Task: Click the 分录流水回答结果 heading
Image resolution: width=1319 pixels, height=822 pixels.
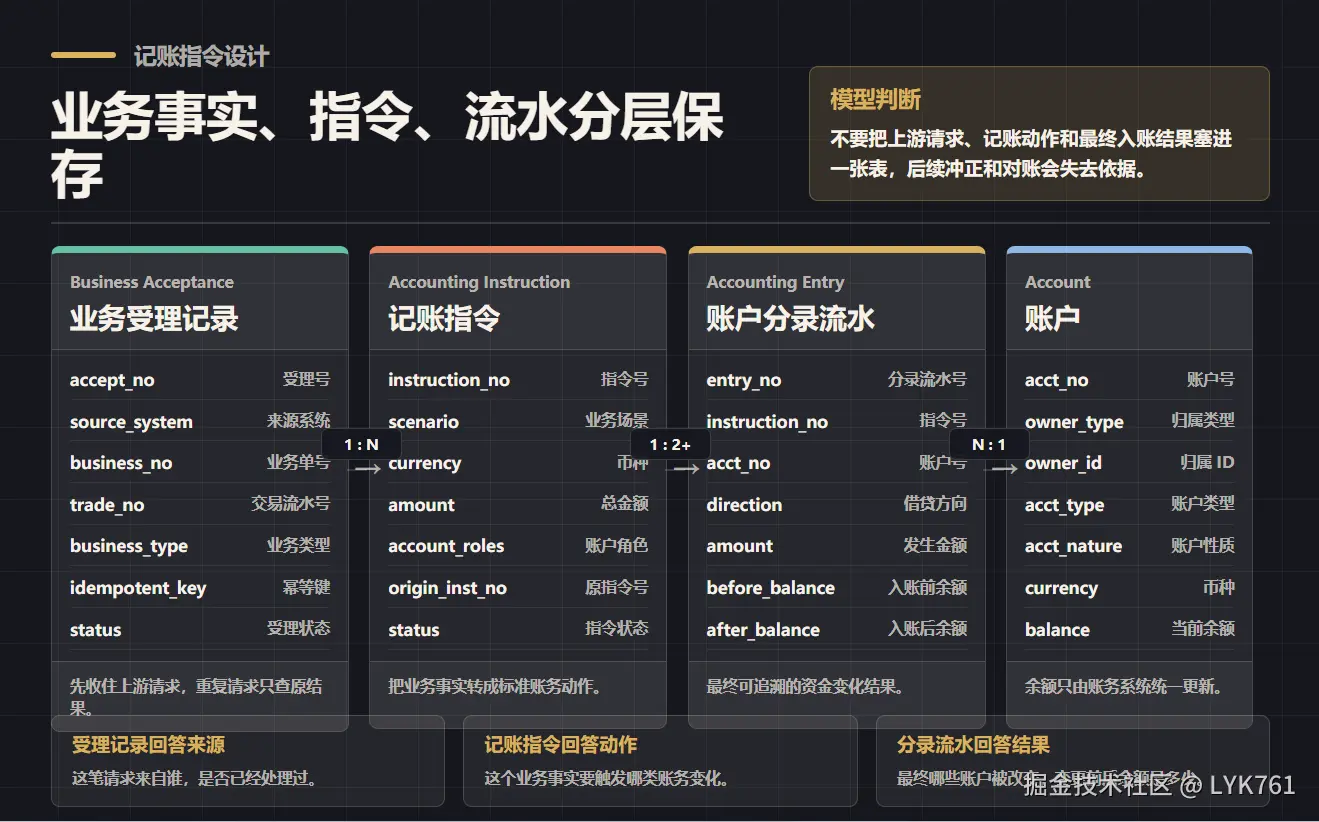Action: point(973,745)
